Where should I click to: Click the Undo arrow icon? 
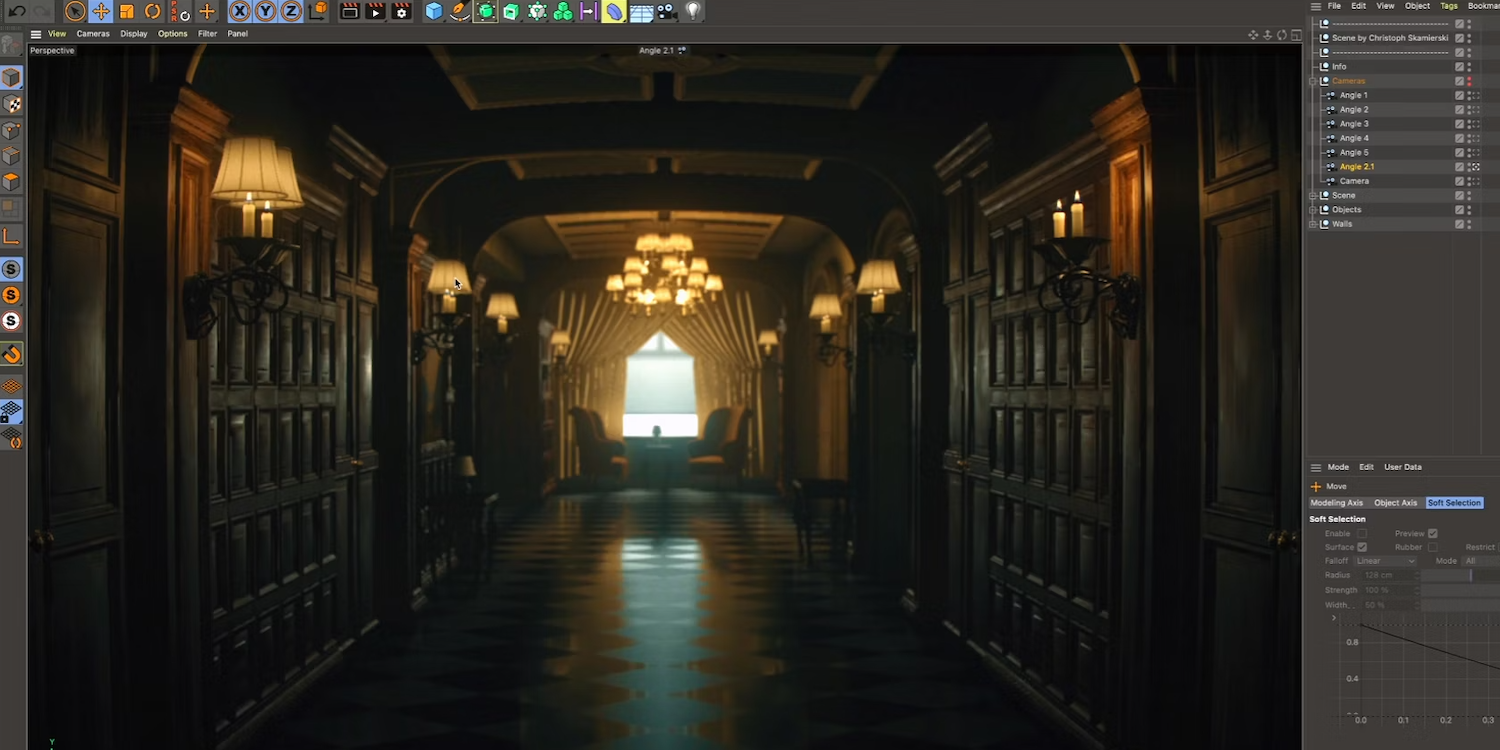click(x=17, y=11)
